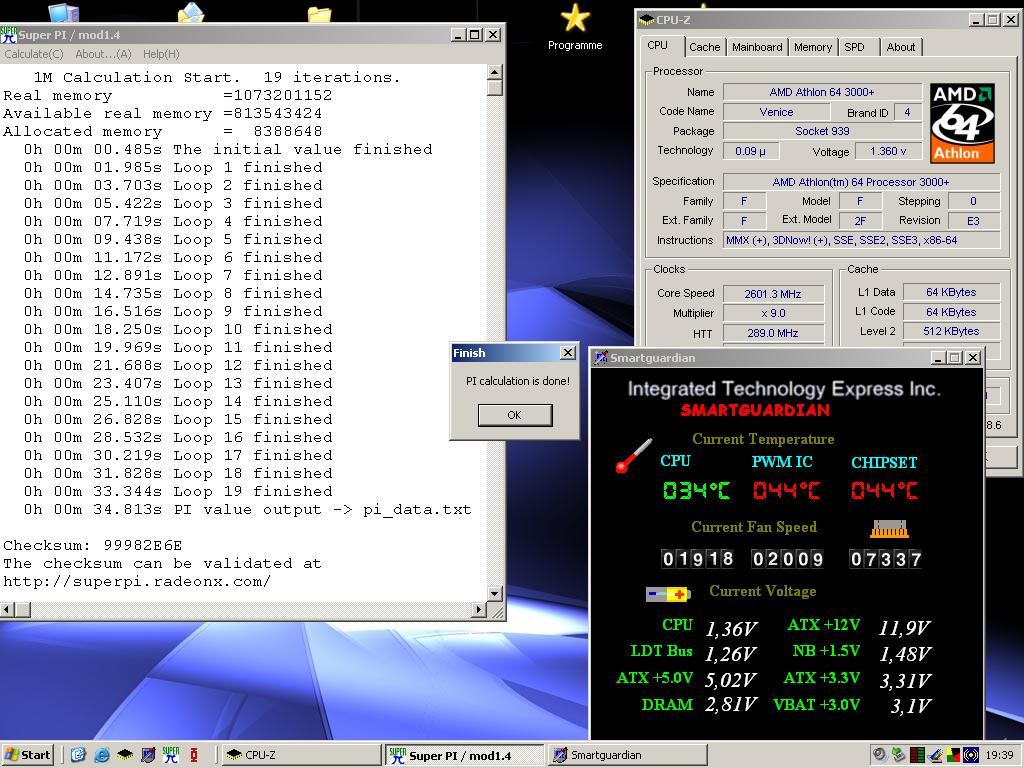
Task: Launch Smartguardian icon in Quick Launch
Action: (x=148, y=755)
